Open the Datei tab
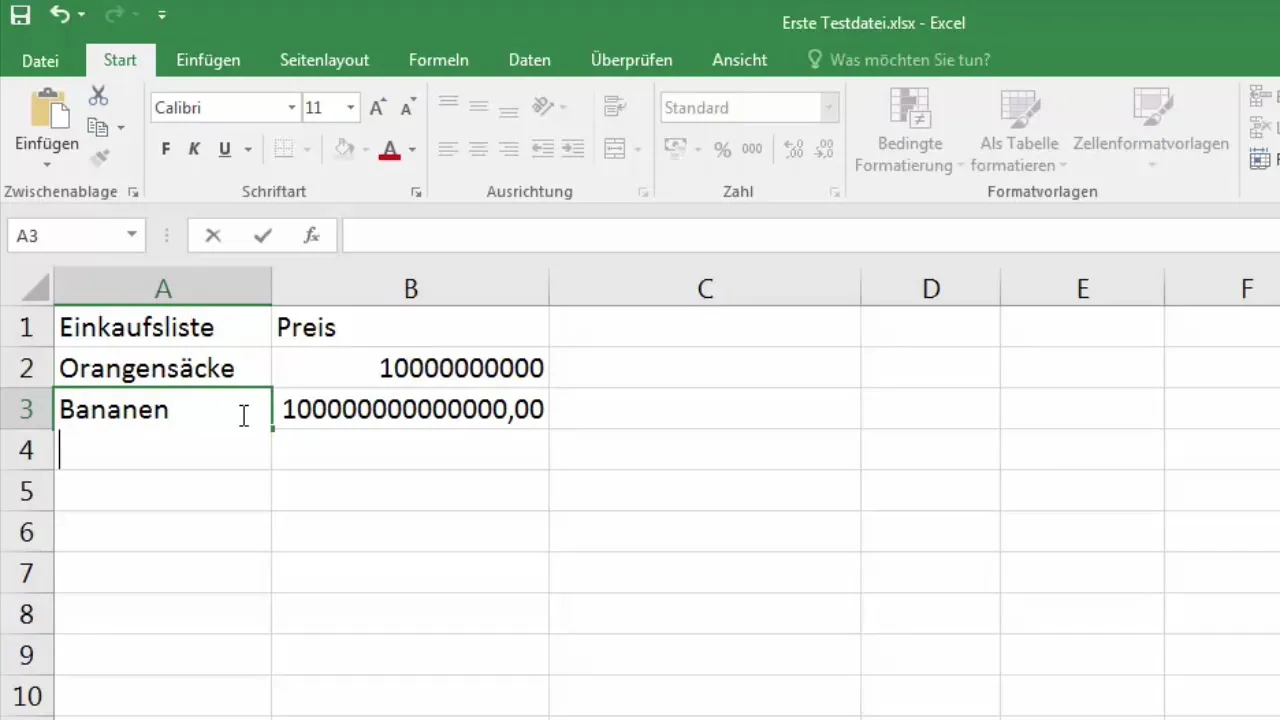 (40, 60)
